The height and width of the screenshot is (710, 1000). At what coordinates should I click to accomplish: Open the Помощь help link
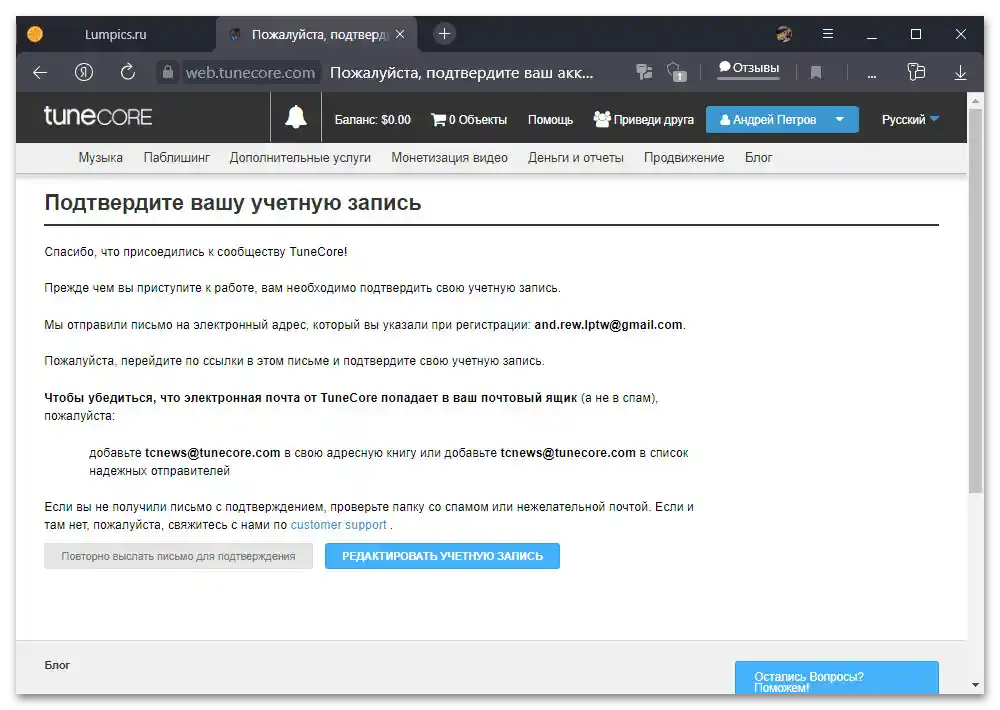550,120
